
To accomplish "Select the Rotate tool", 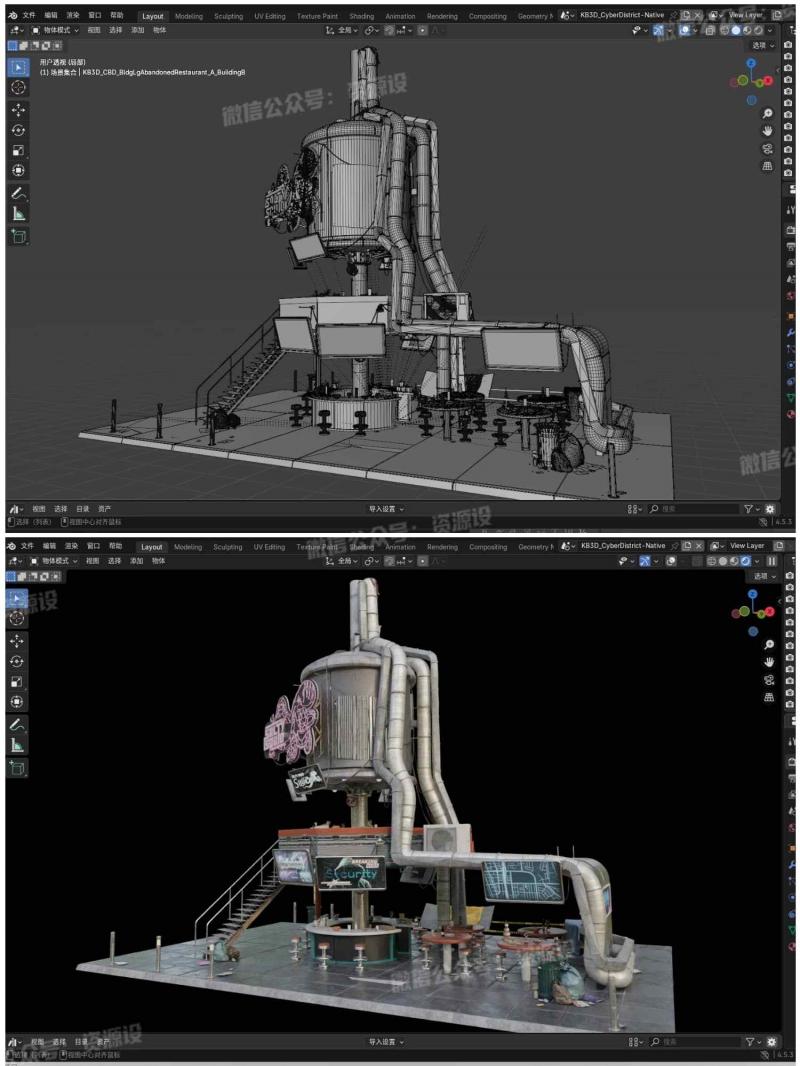I will click(16, 130).
